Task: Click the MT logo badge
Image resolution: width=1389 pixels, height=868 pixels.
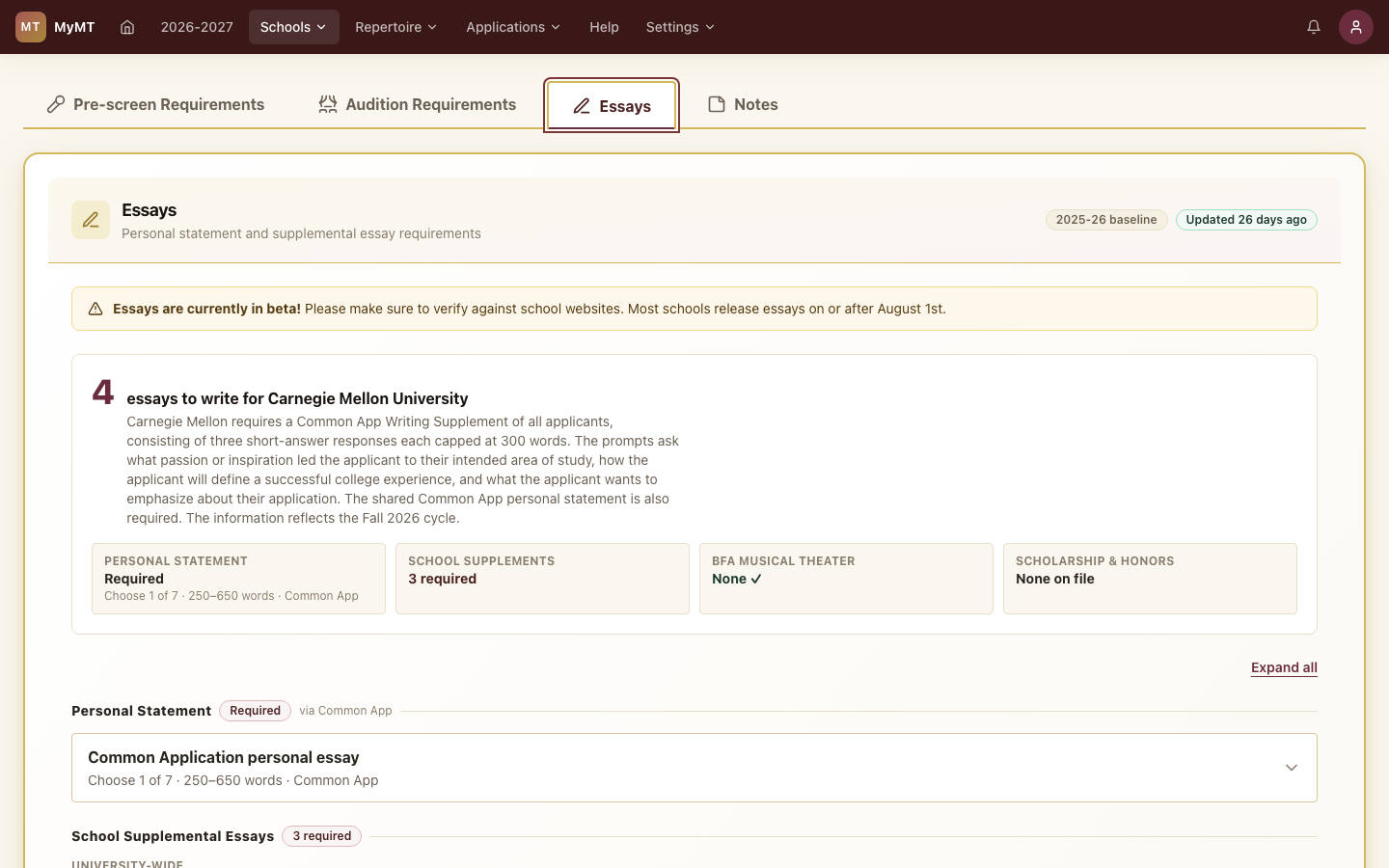Action: click(x=31, y=27)
